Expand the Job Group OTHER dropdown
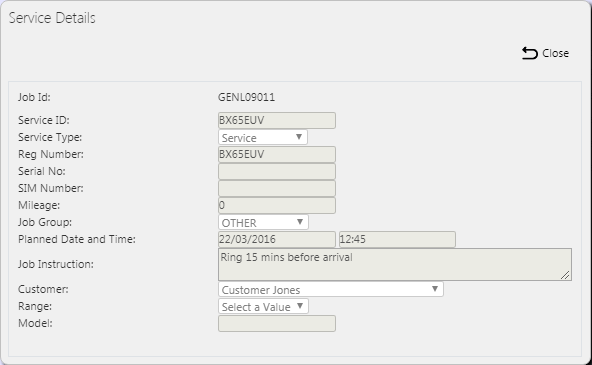This screenshot has width=592, height=365. pyautogui.click(x=263, y=222)
